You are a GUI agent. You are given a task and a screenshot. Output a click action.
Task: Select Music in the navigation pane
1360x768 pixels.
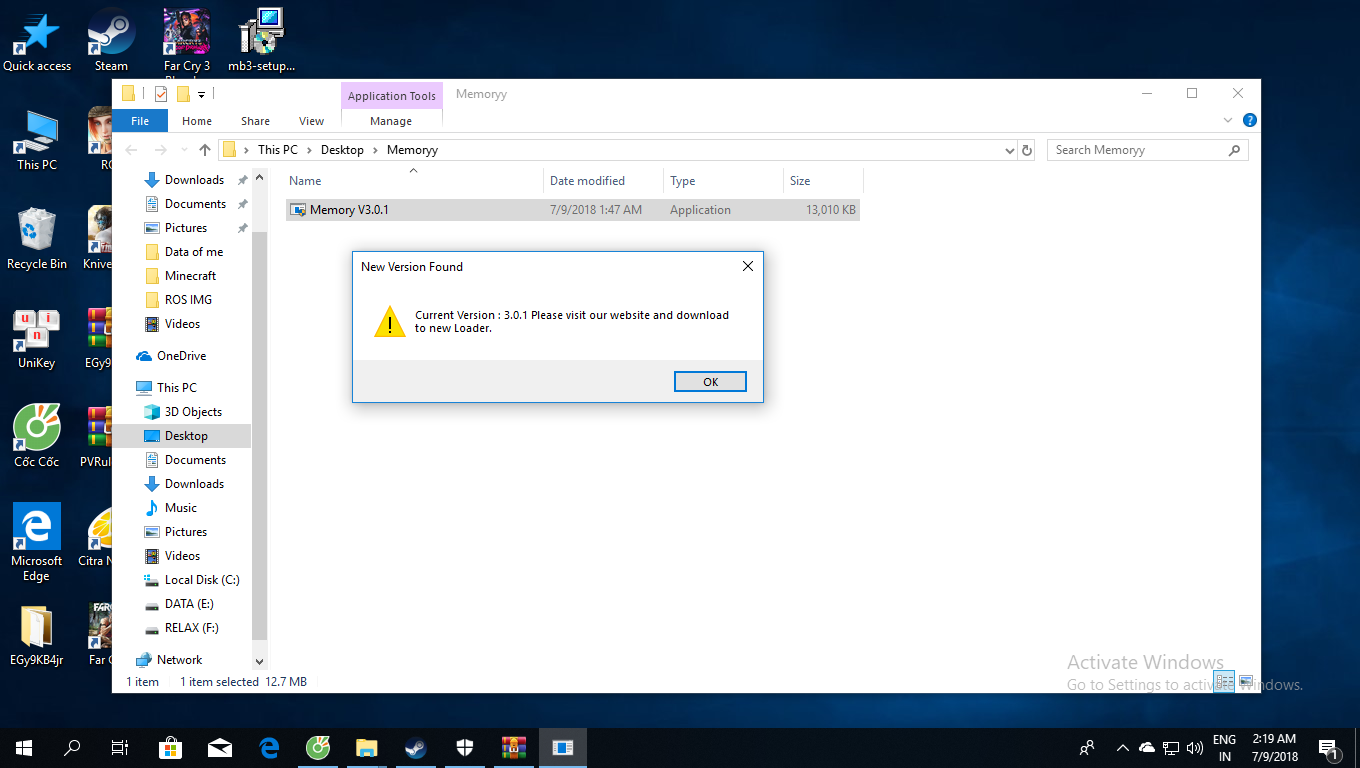(x=180, y=508)
